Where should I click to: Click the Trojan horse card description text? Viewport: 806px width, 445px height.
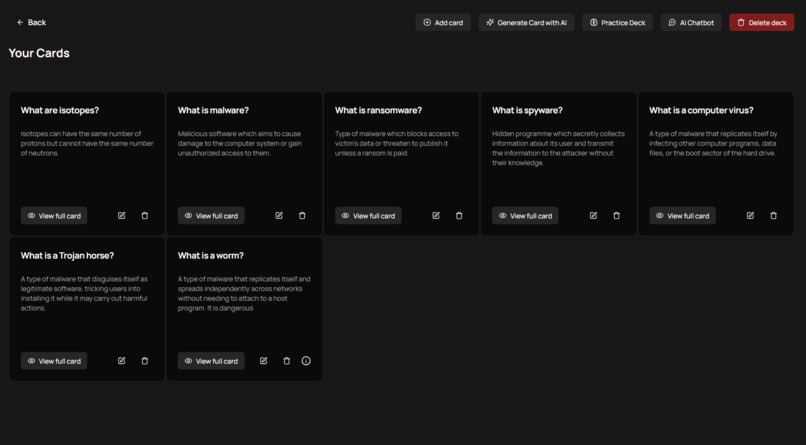click(84, 293)
